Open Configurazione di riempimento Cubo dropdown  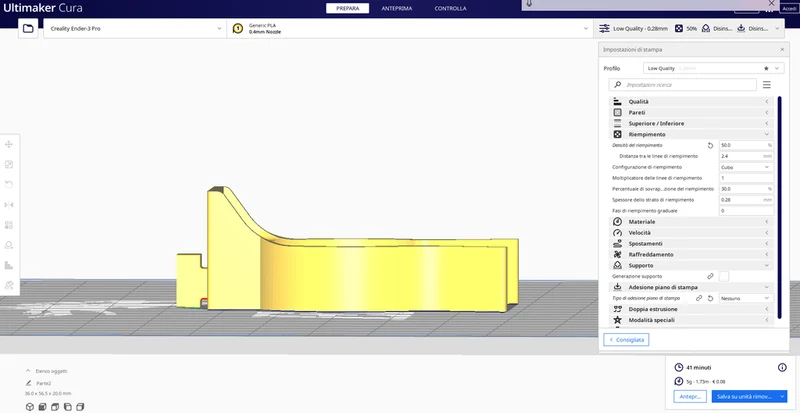click(x=746, y=167)
